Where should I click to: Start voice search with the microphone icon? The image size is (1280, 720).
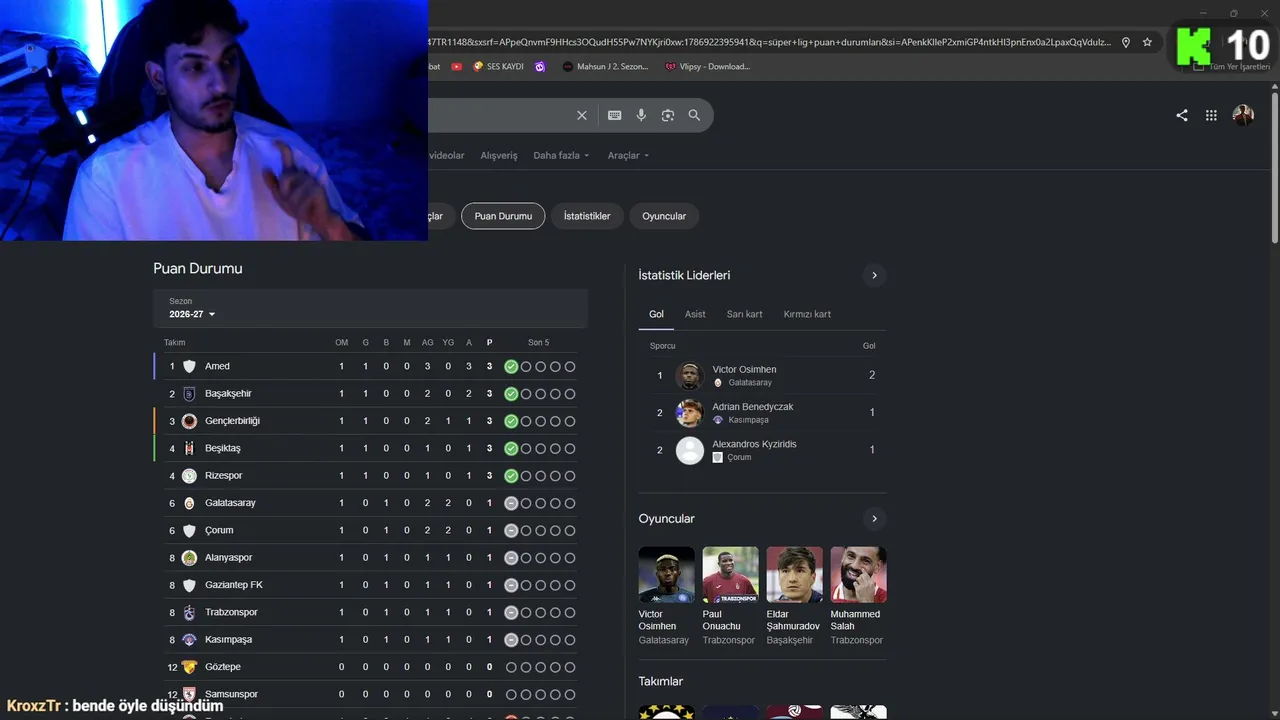641,115
